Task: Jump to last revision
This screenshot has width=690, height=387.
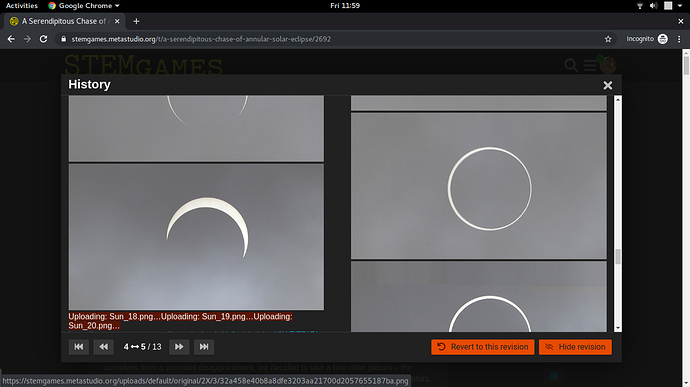Action: tap(204, 347)
